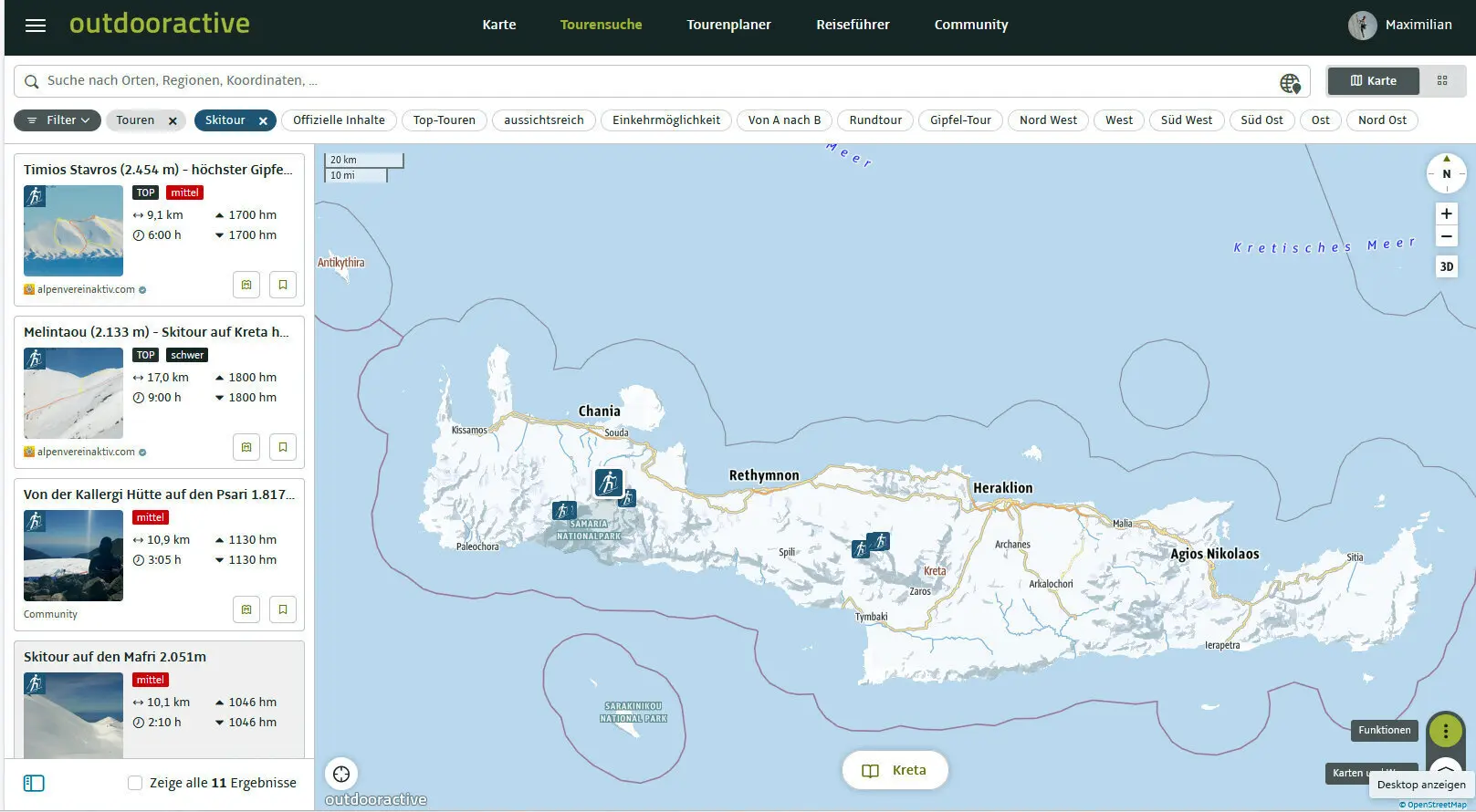Collapse the results side panel
This screenshot has width=1476, height=812.
(x=34, y=784)
